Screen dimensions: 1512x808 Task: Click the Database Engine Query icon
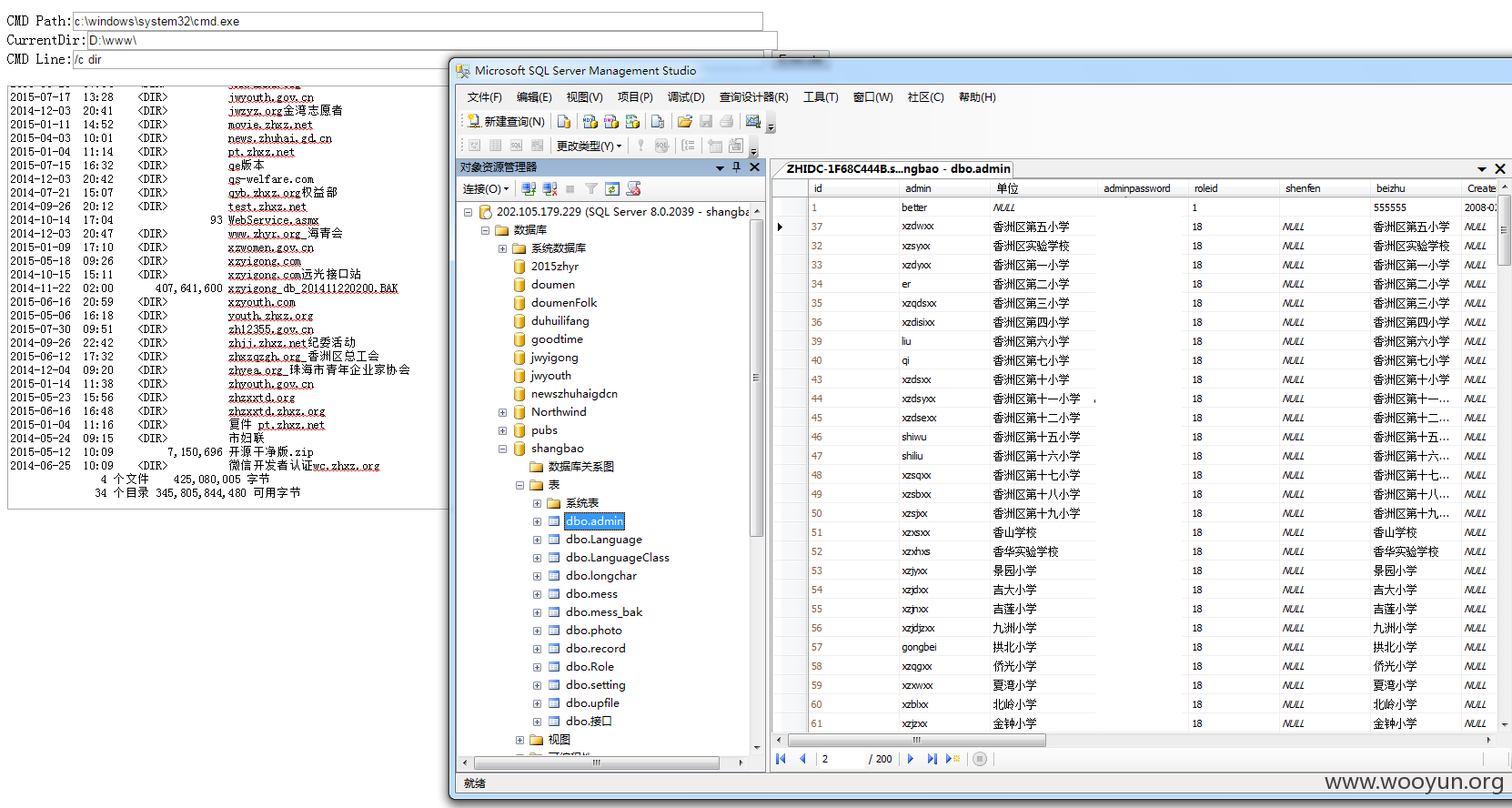click(x=564, y=121)
